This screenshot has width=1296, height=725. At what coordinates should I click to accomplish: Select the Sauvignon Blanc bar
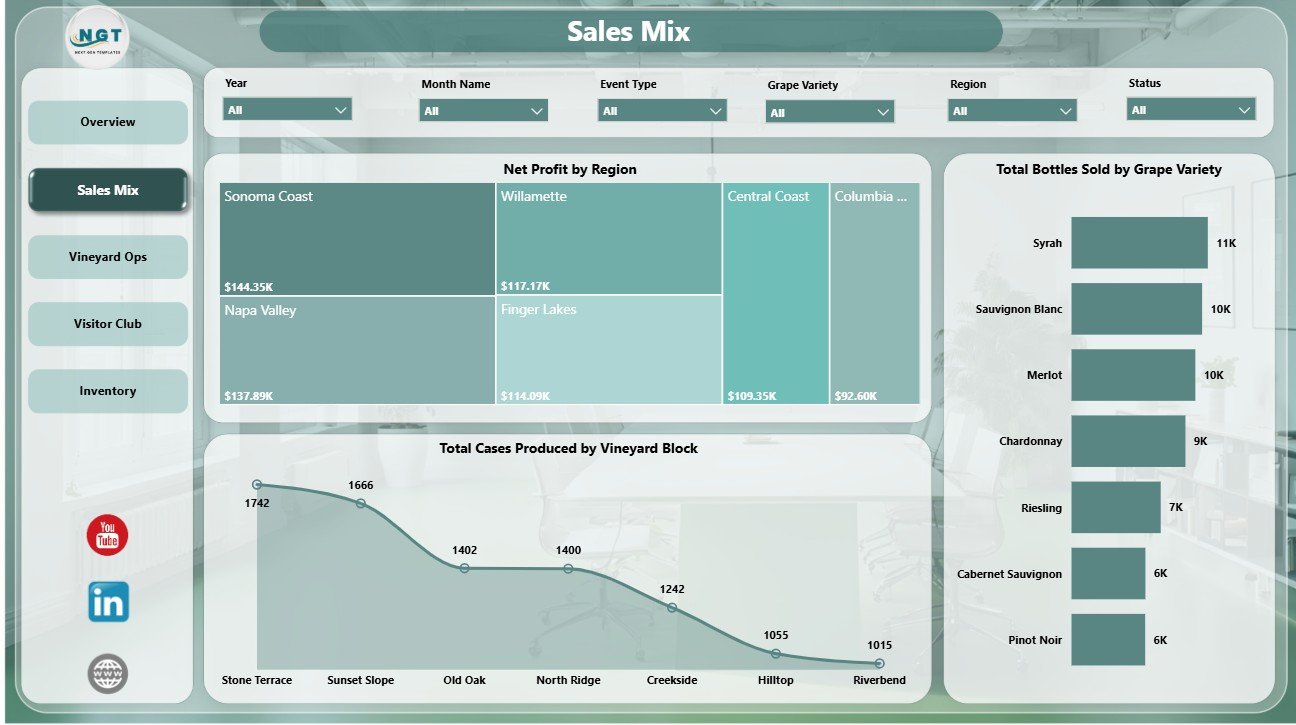point(1136,309)
